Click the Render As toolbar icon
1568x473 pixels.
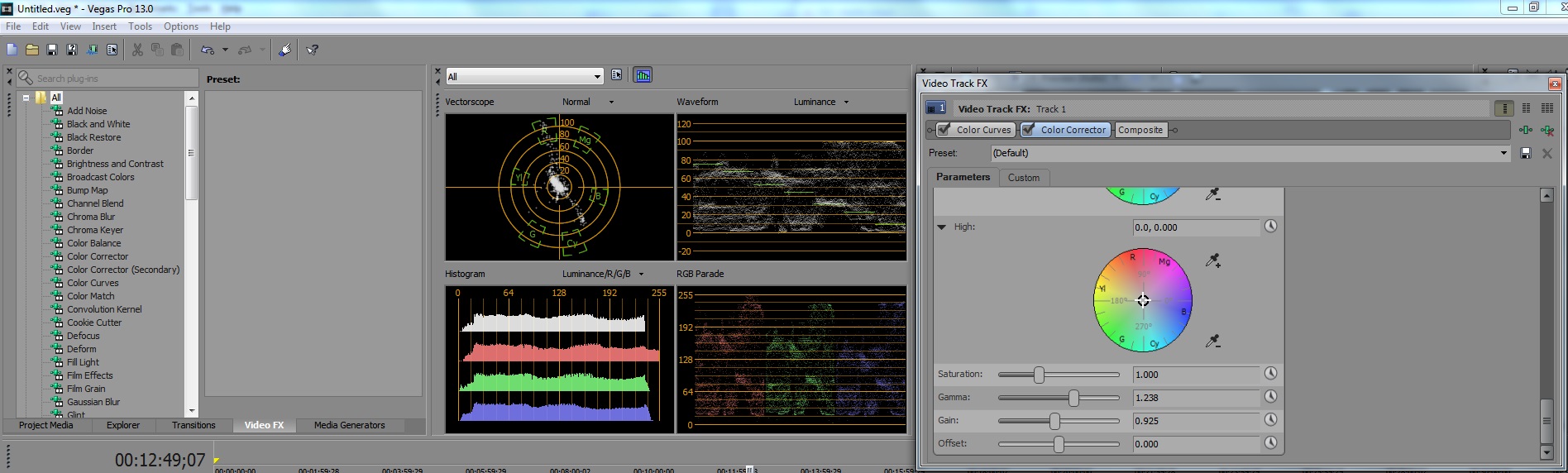[x=92, y=50]
